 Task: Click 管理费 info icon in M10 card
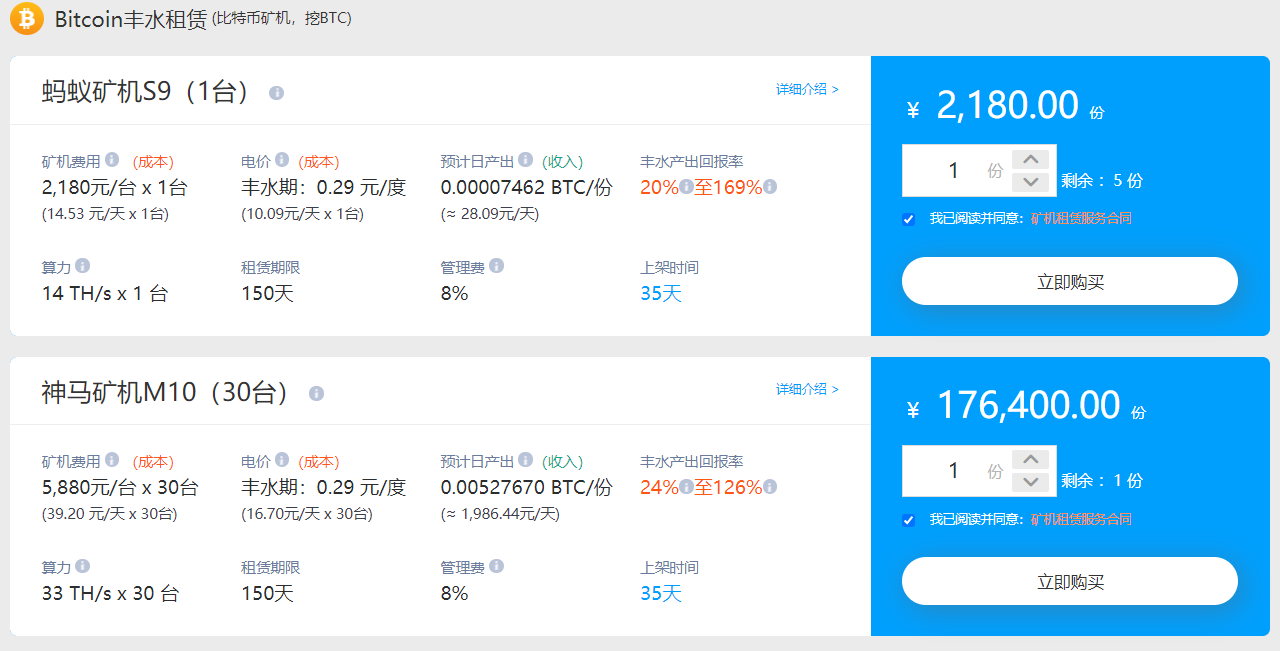tap(496, 566)
